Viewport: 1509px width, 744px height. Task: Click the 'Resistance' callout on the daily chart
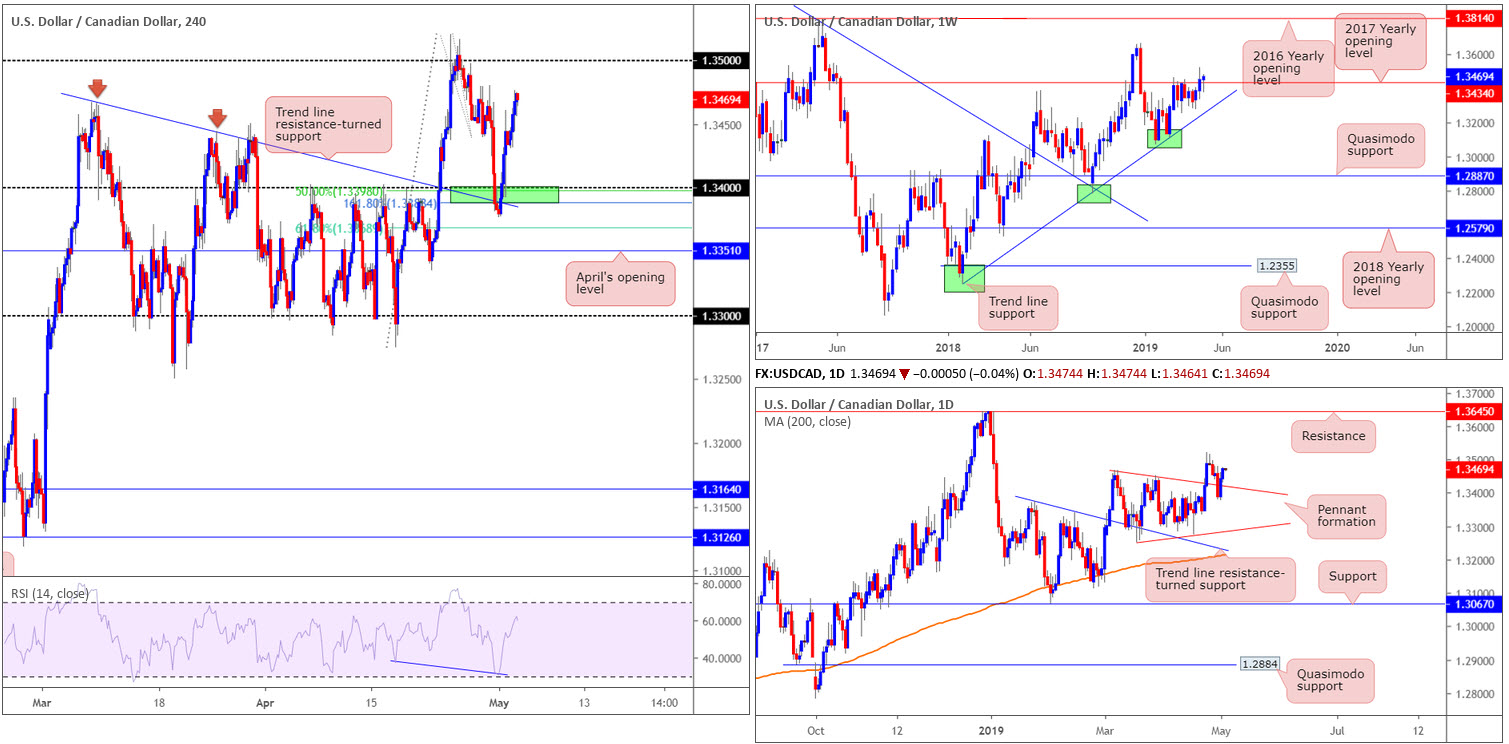[1333, 436]
